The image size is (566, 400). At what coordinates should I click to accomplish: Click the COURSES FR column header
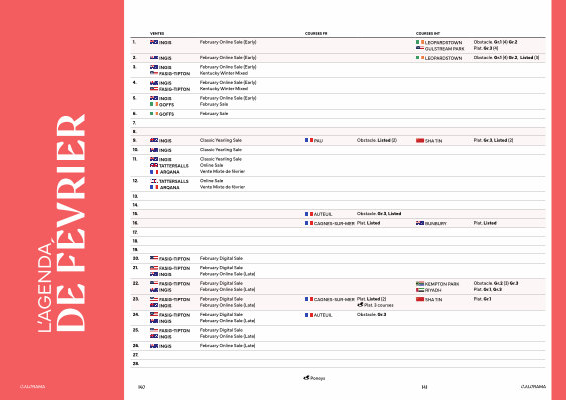[316, 34]
